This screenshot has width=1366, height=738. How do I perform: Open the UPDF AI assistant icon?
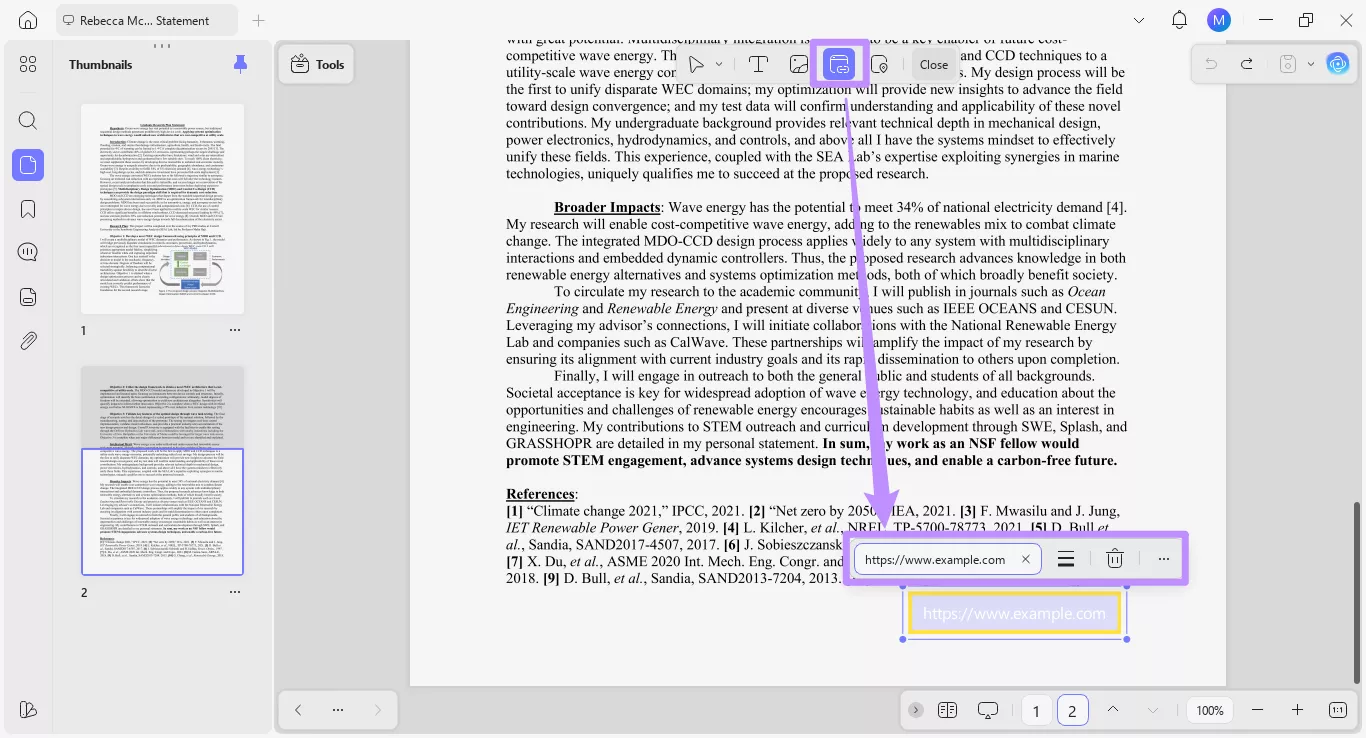coord(1338,64)
